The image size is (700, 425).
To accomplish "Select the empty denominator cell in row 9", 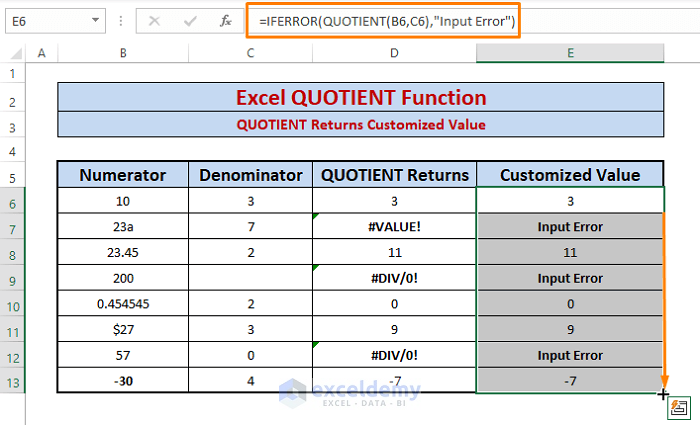I will tap(250, 278).
